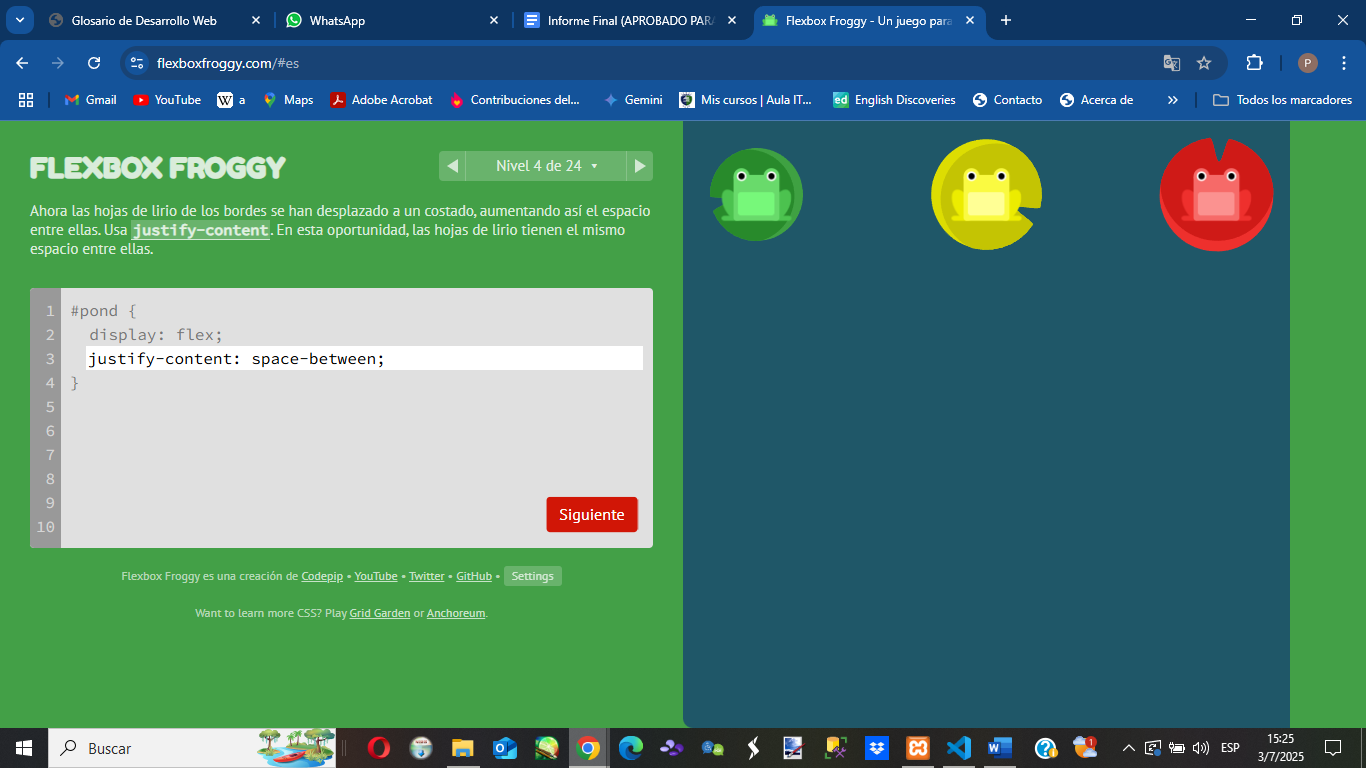Go to the next level arrow
Image resolution: width=1366 pixels, height=768 pixels.
coord(640,166)
